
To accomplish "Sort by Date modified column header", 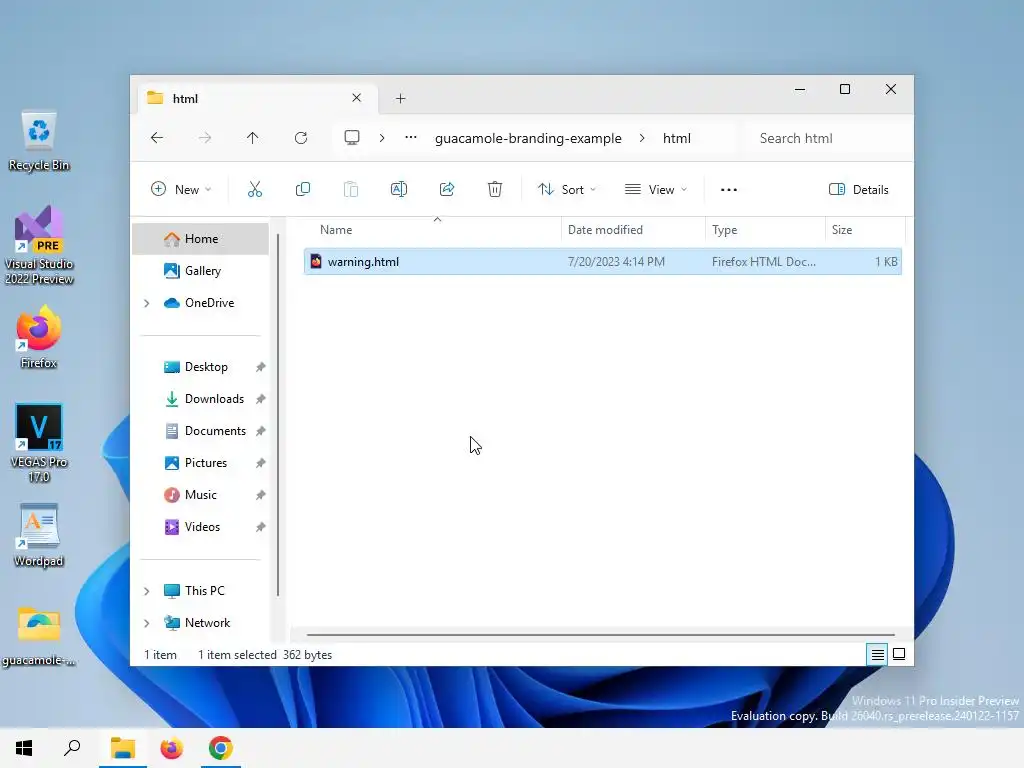I will 633,230.
